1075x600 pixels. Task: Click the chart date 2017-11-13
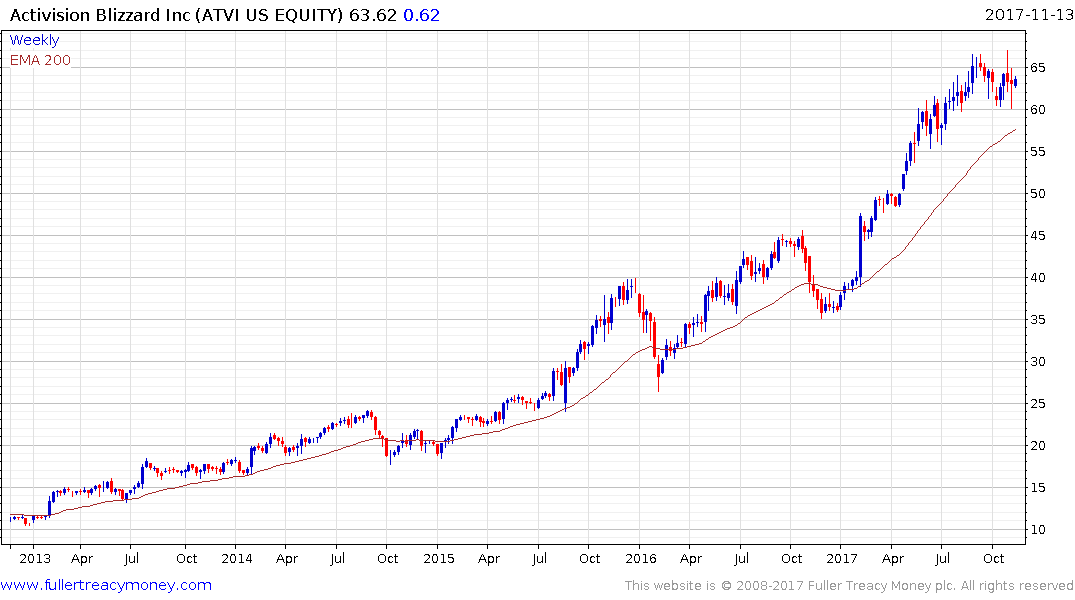coord(1029,14)
